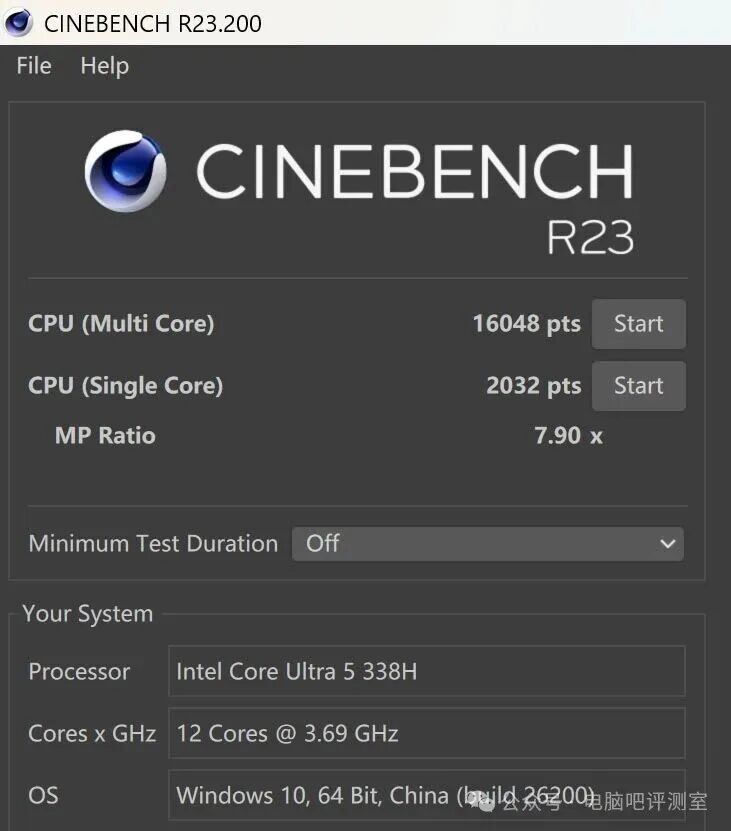Start the CPU Single Core benchmark
This screenshot has height=831, width=731.
point(638,386)
